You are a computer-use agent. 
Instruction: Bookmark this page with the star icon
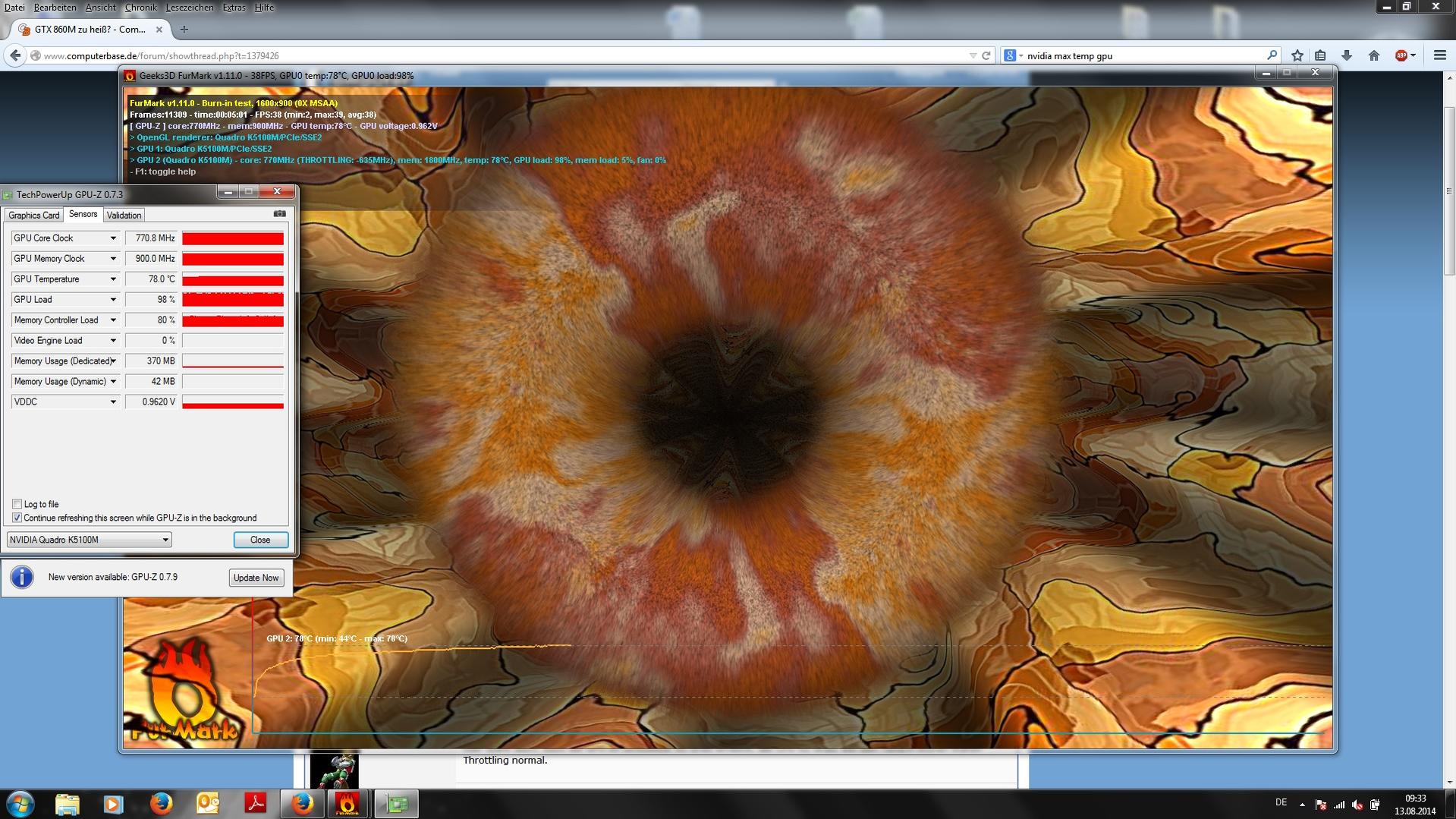click(1297, 55)
